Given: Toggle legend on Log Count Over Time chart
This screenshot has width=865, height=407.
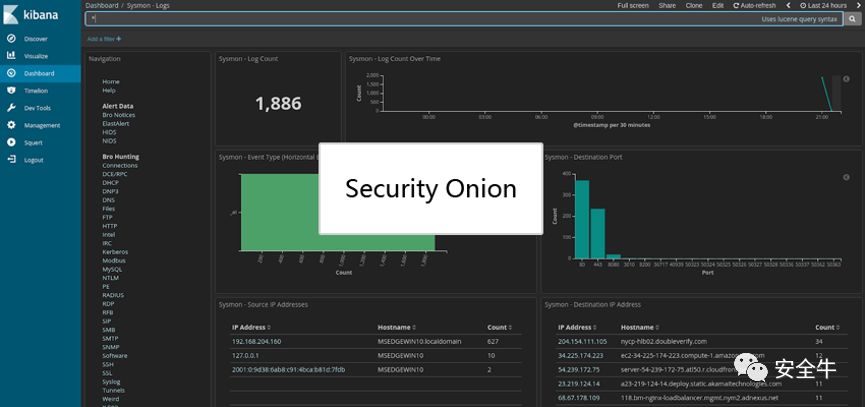Looking at the screenshot, I should click(846, 79).
